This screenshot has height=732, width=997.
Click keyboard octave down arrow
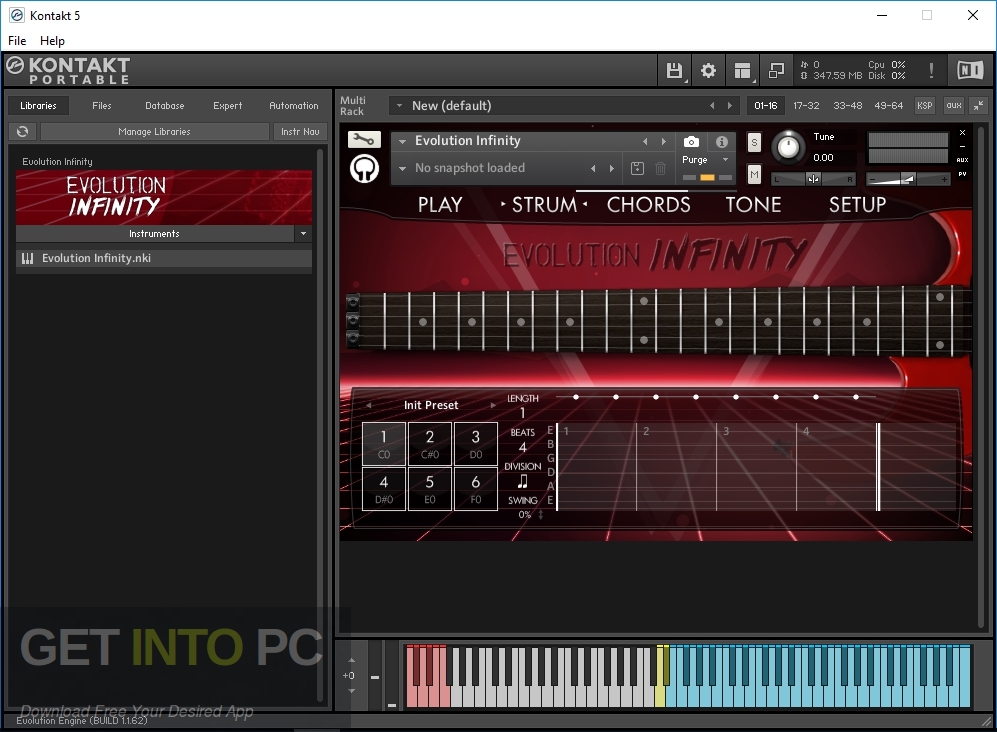tap(352, 691)
